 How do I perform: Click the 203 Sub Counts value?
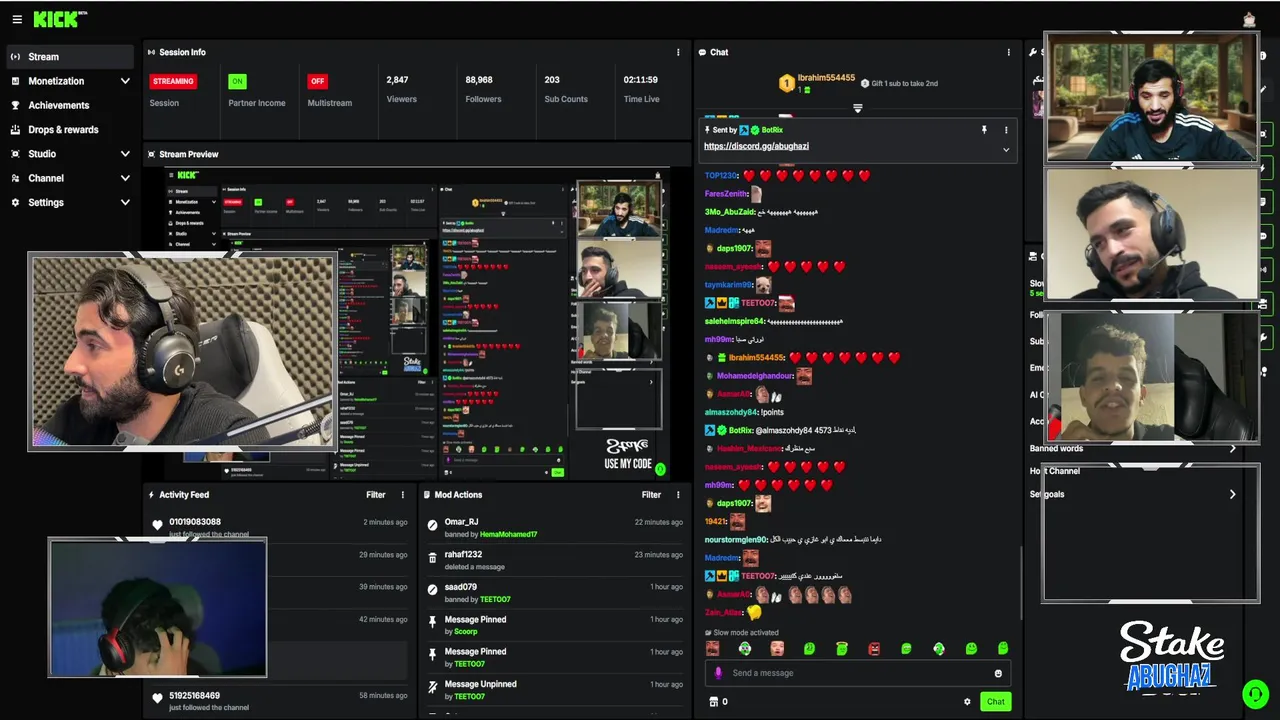coord(552,80)
